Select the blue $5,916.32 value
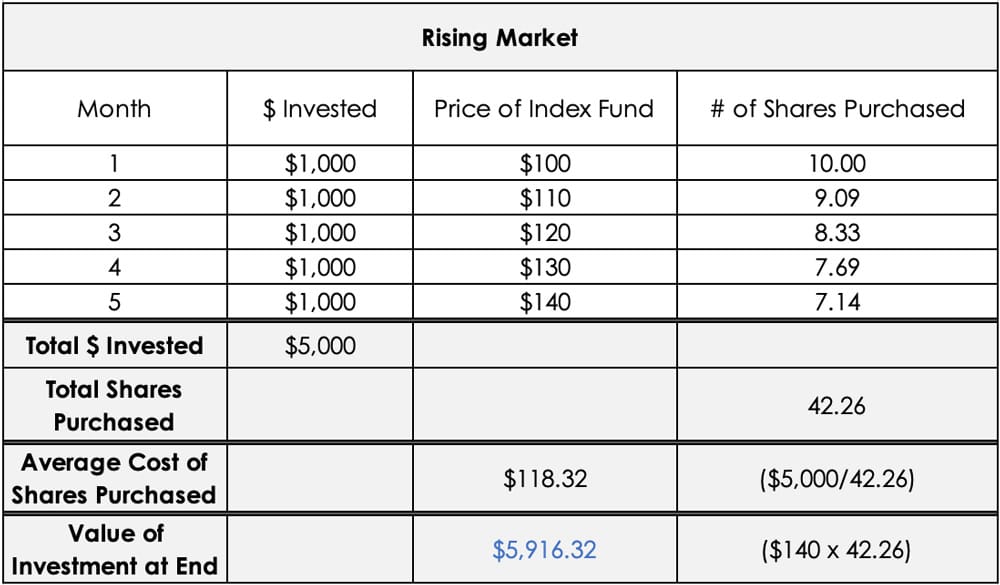1000x585 pixels. [545, 549]
